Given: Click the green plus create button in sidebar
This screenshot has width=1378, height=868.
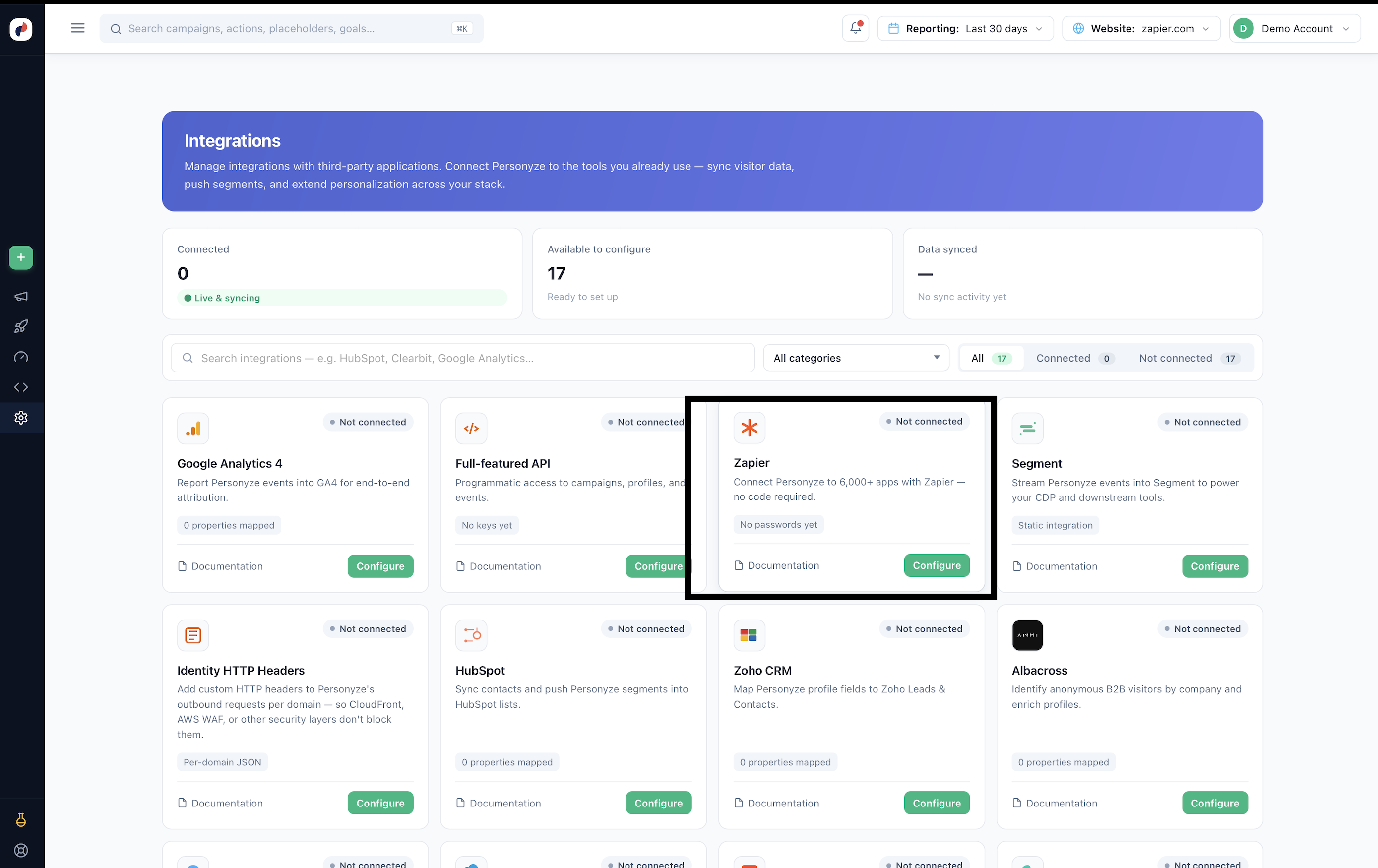Looking at the screenshot, I should (21, 257).
